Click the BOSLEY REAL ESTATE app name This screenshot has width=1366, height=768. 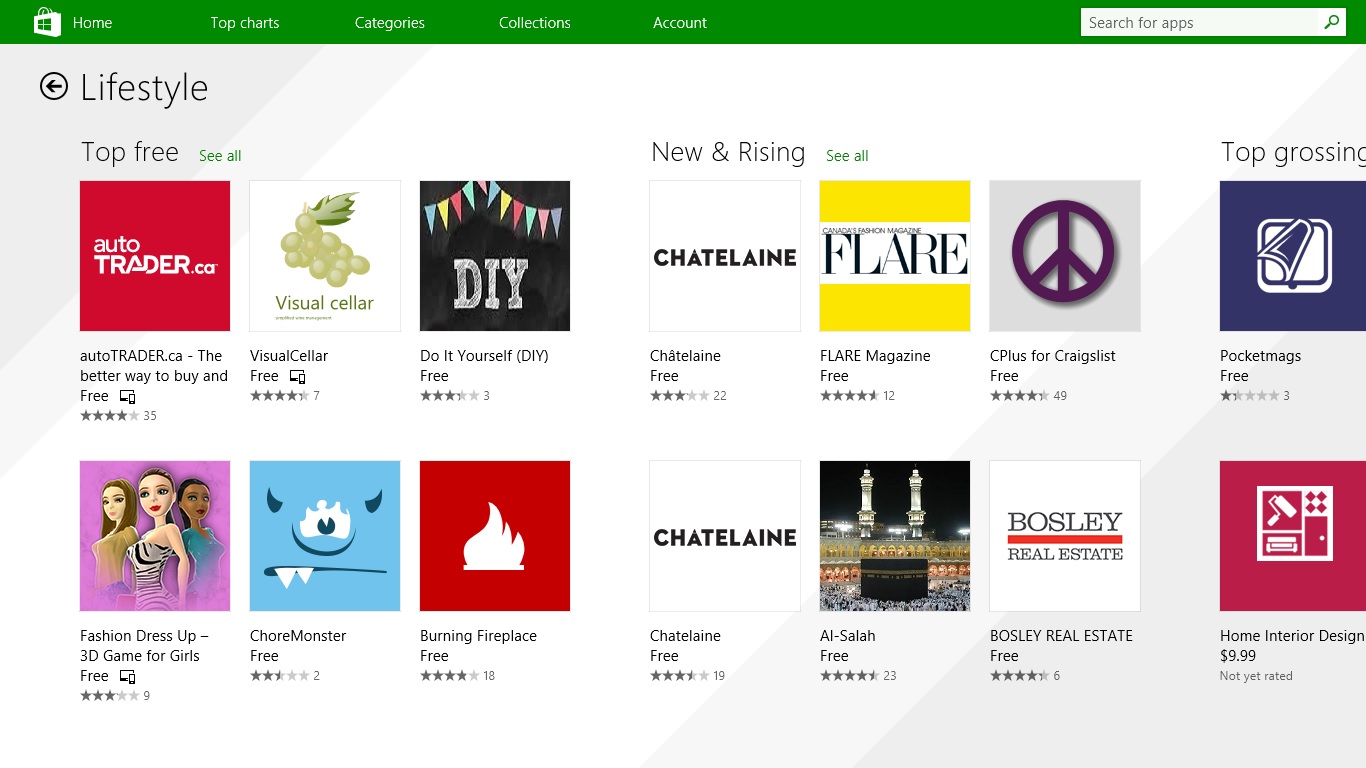(x=1061, y=636)
